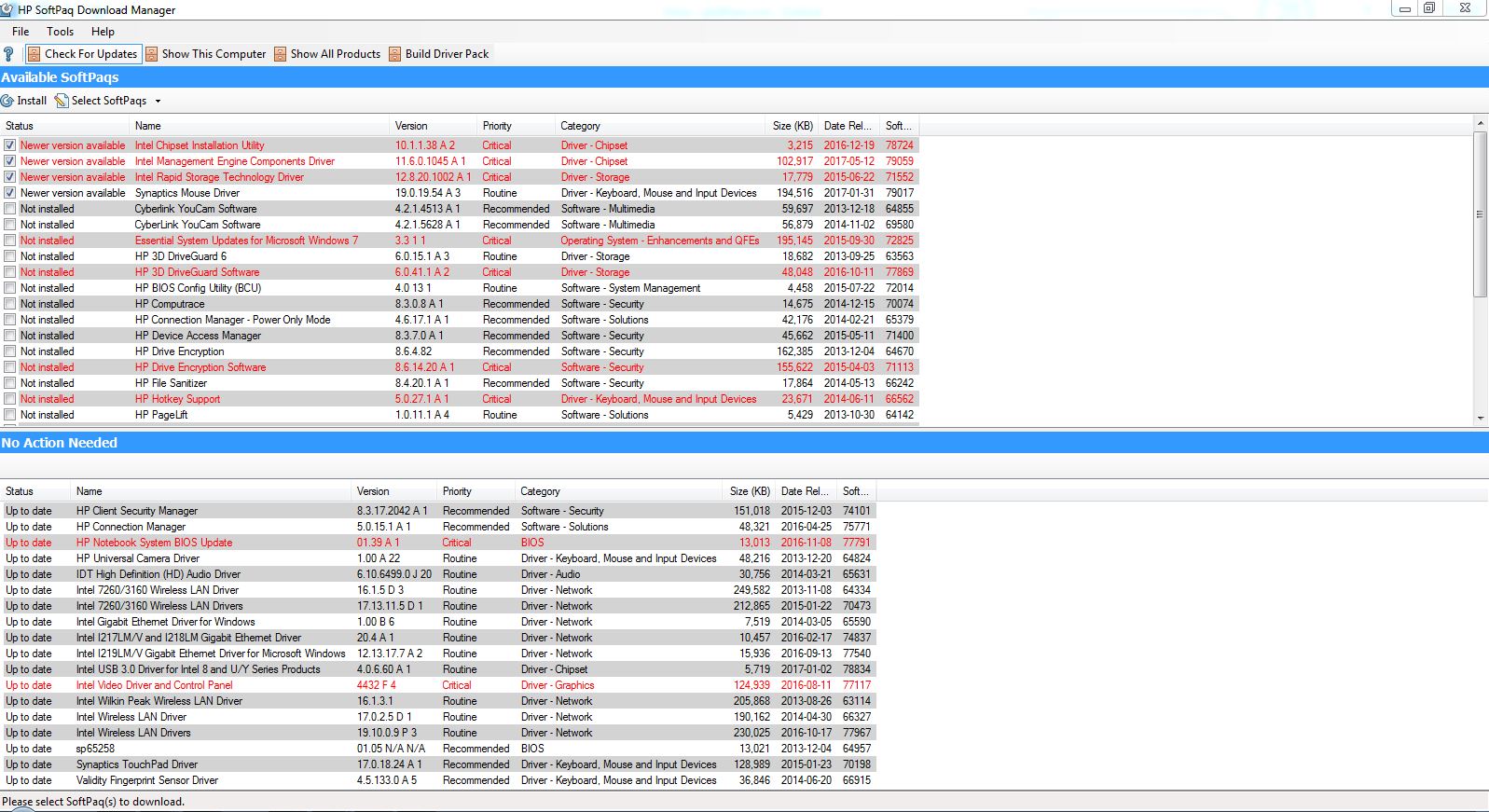Select IDT High Definition (HD) Audio Driver row
The image size is (1489, 812).
click(x=438, y=574)
